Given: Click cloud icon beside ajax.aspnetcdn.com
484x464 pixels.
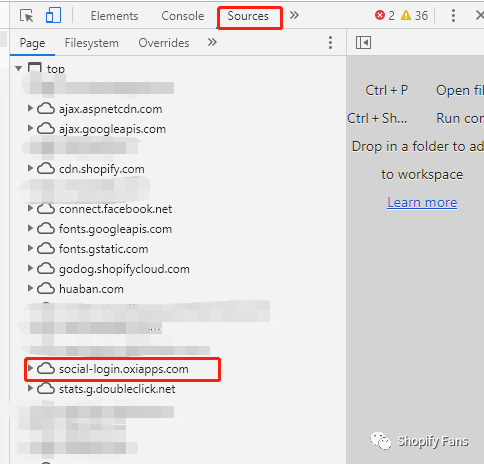Looking at the screenshot, I should (x=46, y=109).
